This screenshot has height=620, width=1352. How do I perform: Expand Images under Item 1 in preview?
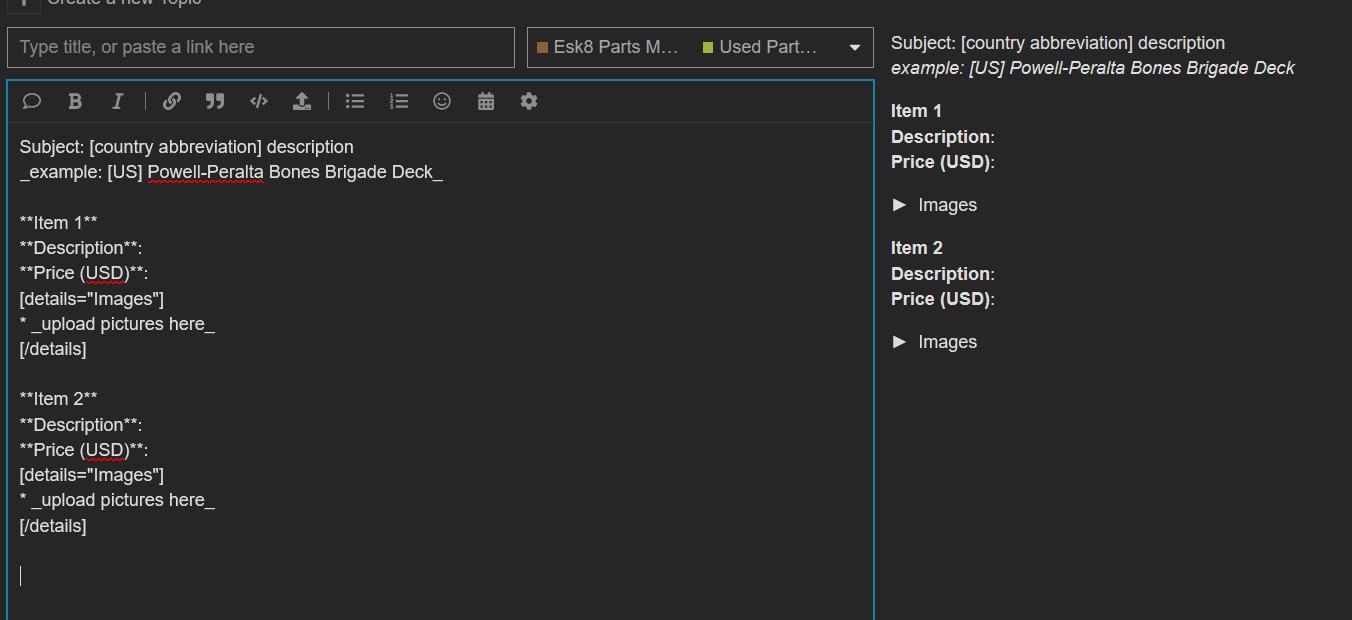coord(934,205)
